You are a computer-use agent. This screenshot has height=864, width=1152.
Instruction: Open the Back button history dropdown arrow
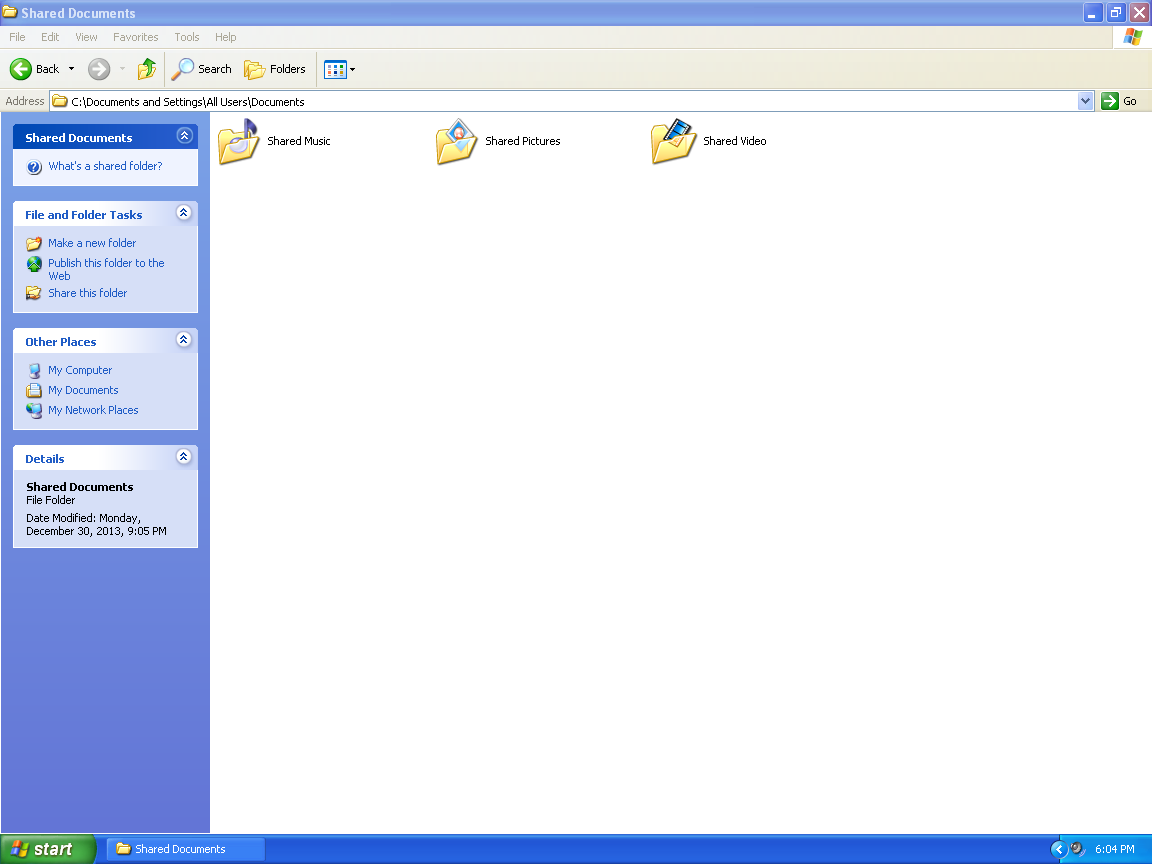click(x=71, y=70)
